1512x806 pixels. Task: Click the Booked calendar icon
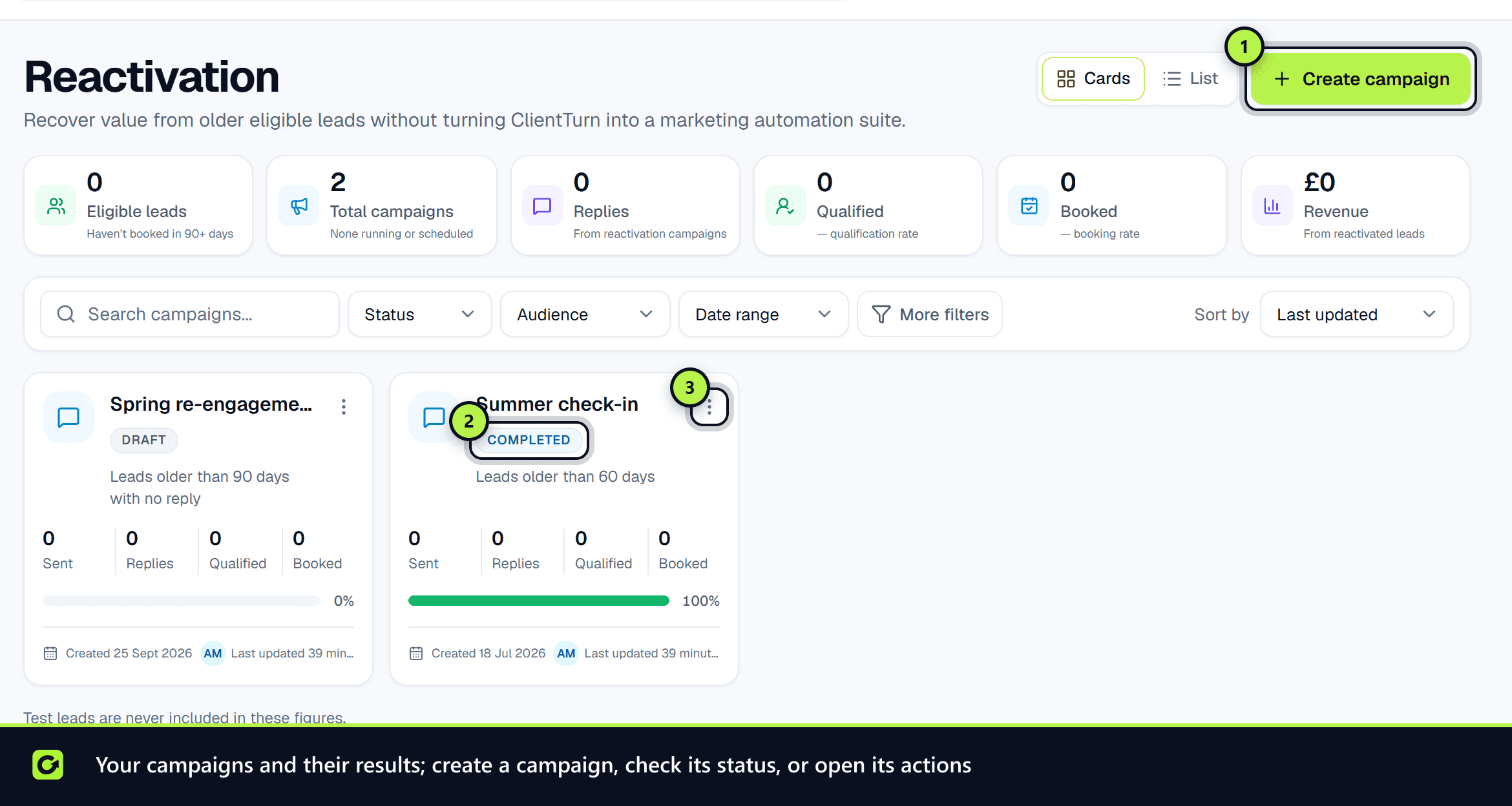pos(1029,206)
